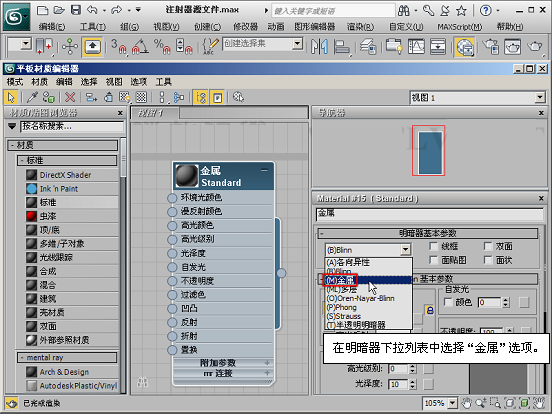Image resolution: width=552 pixels, height=414 pixels.
Task: Click the zoom magnifier tool in status bar
Action: pyautogui.click(x=481, y=403)
